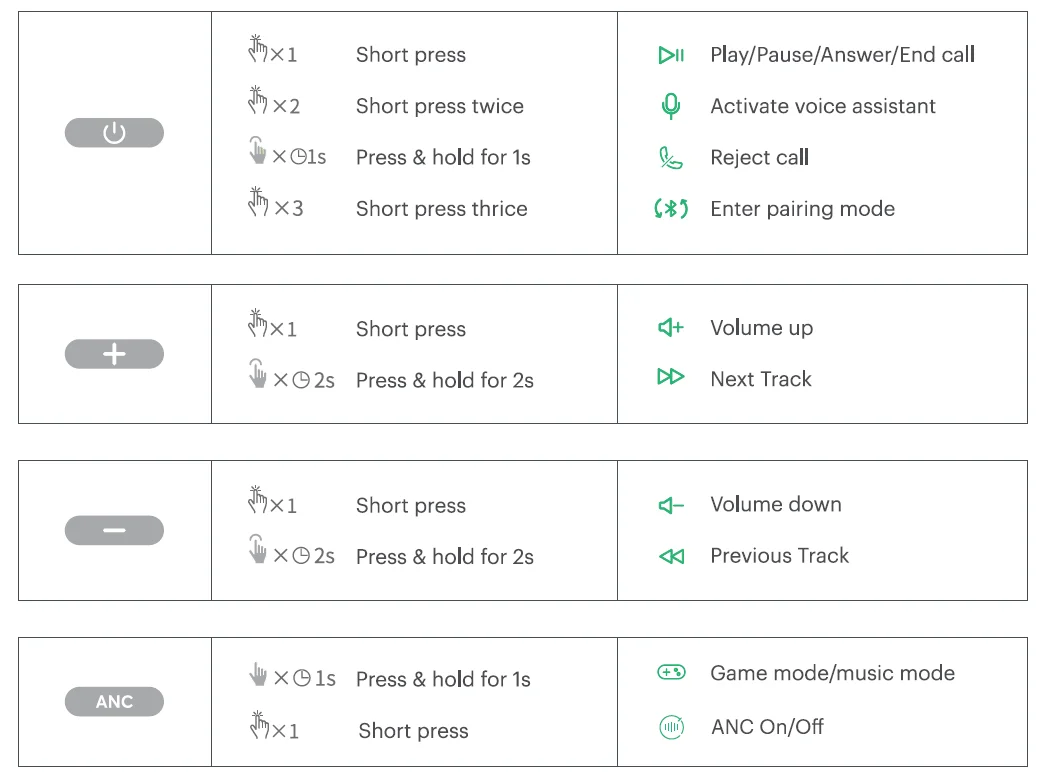1039x772 pixels.
Task: Click the Game mode controller icon
Action: (x=671, y=673)
